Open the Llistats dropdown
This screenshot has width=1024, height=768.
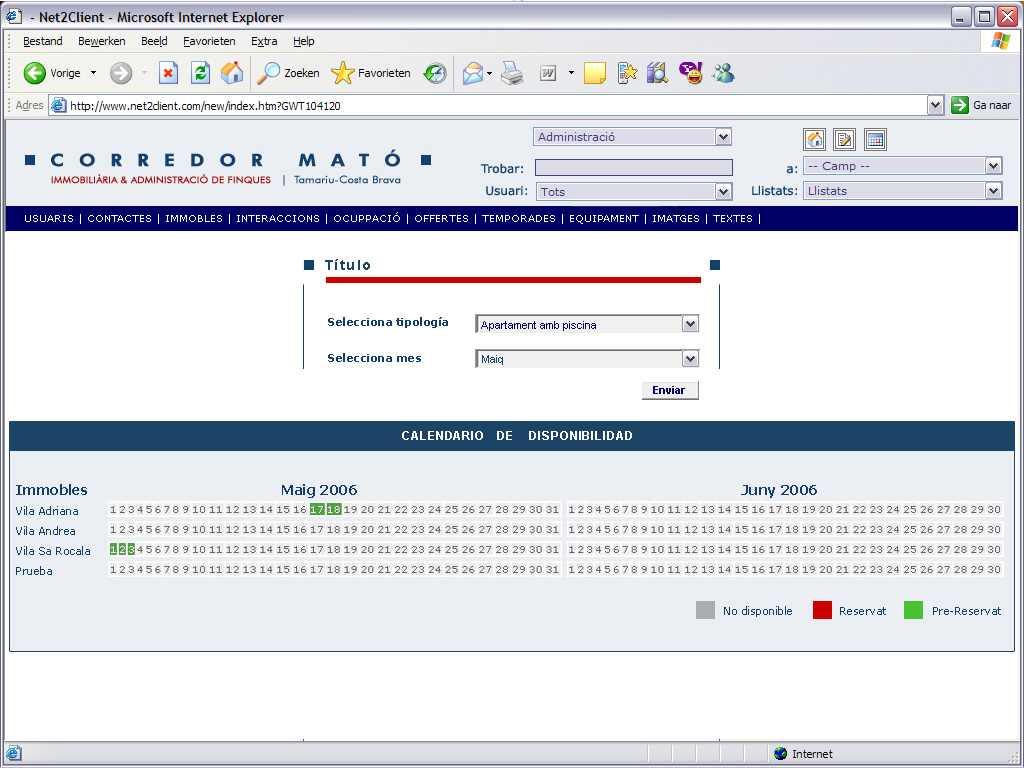coord(903,191)
